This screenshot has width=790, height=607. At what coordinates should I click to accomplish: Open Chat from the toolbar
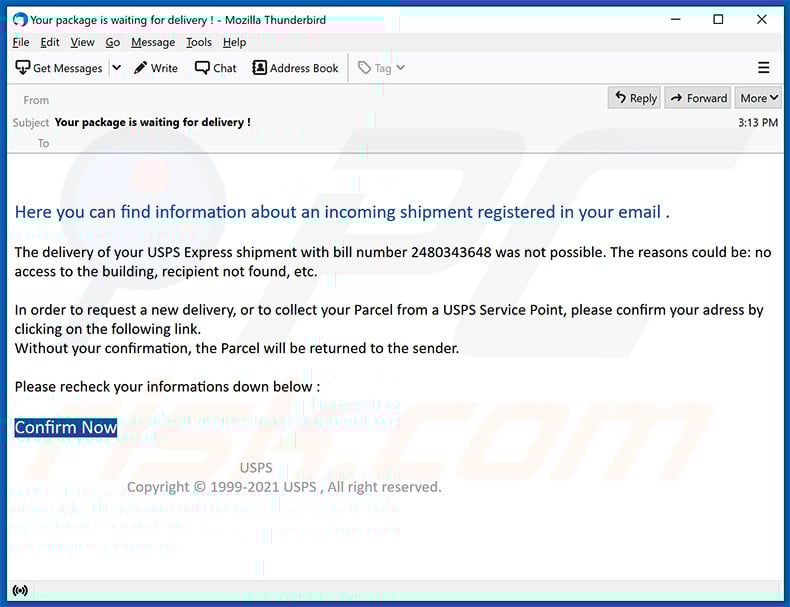pyautogui.click(x=216, y=68)
